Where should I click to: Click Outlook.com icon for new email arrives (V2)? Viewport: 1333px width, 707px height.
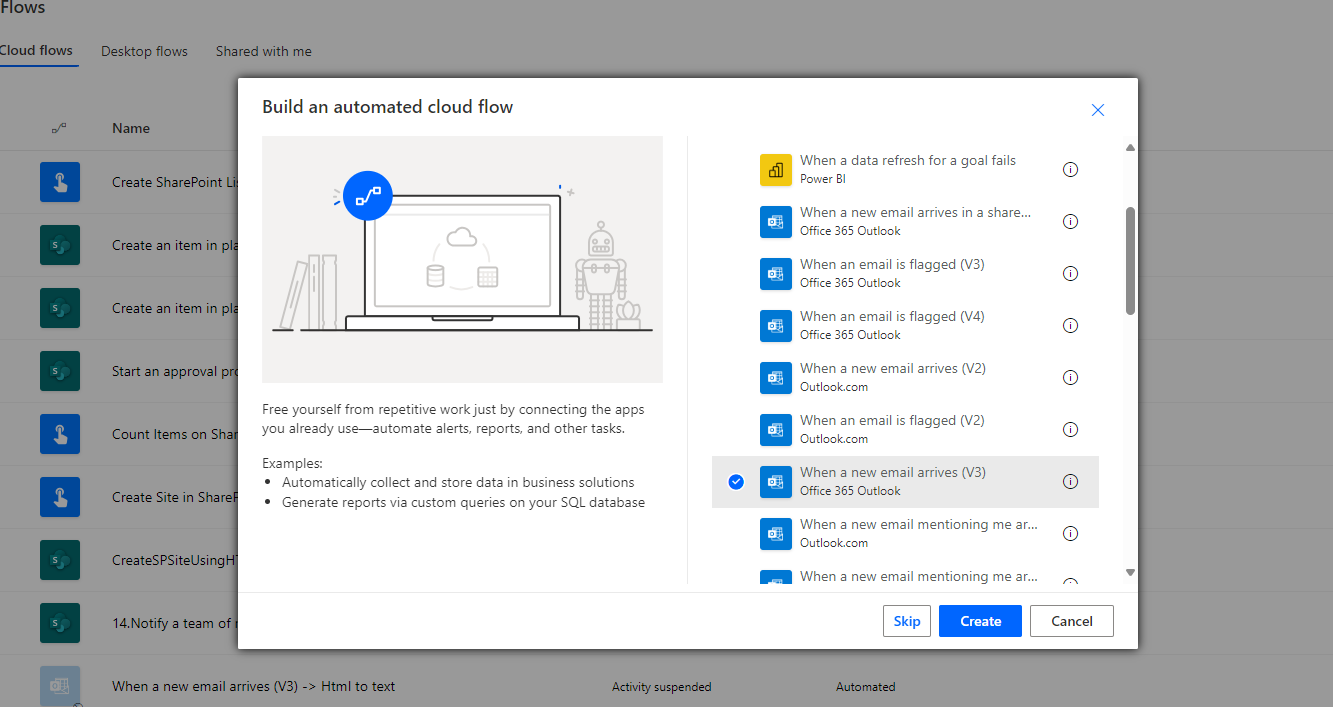776,378
